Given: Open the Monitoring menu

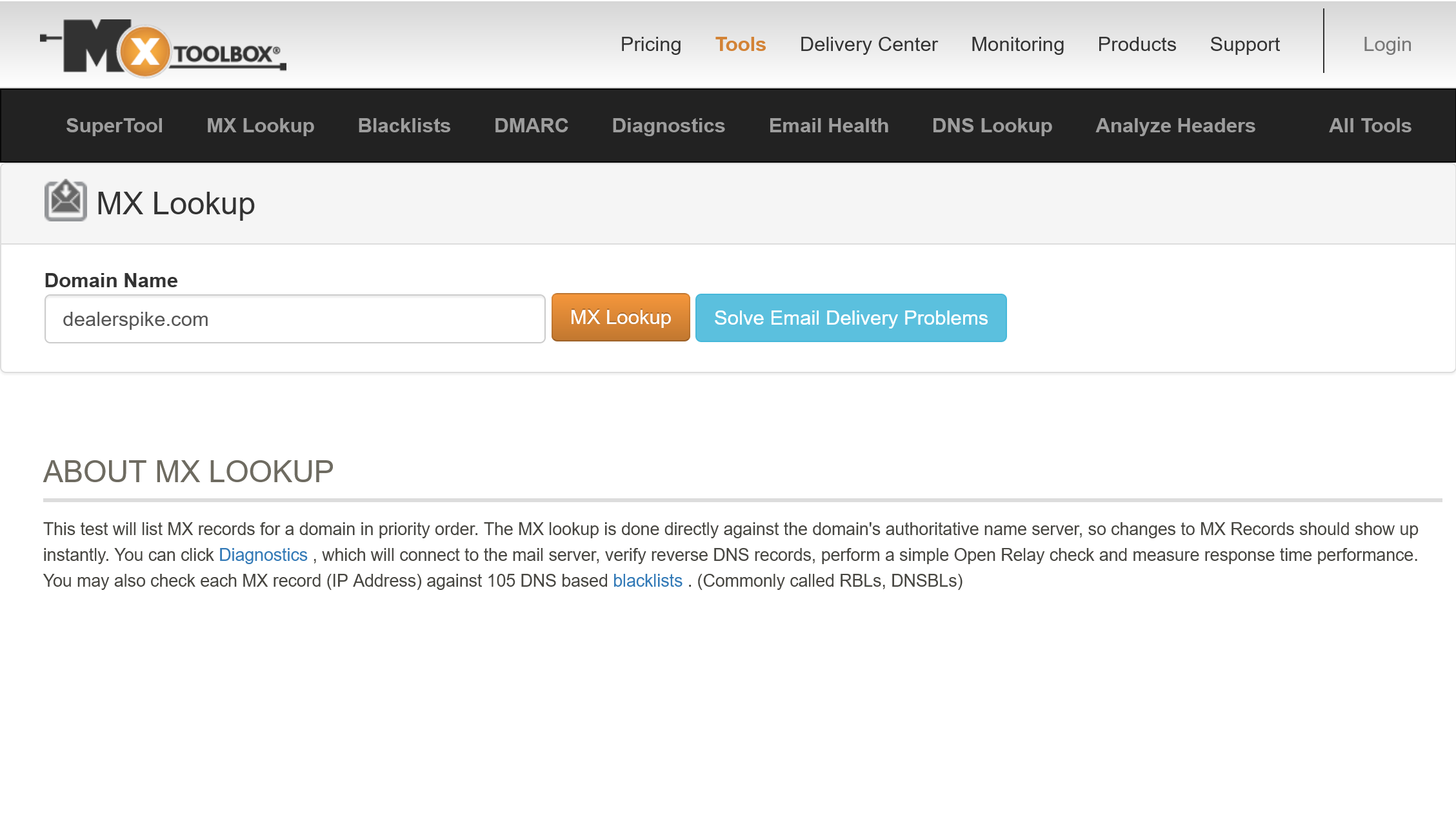Looking at the screenshot, I should (1017, 44).
